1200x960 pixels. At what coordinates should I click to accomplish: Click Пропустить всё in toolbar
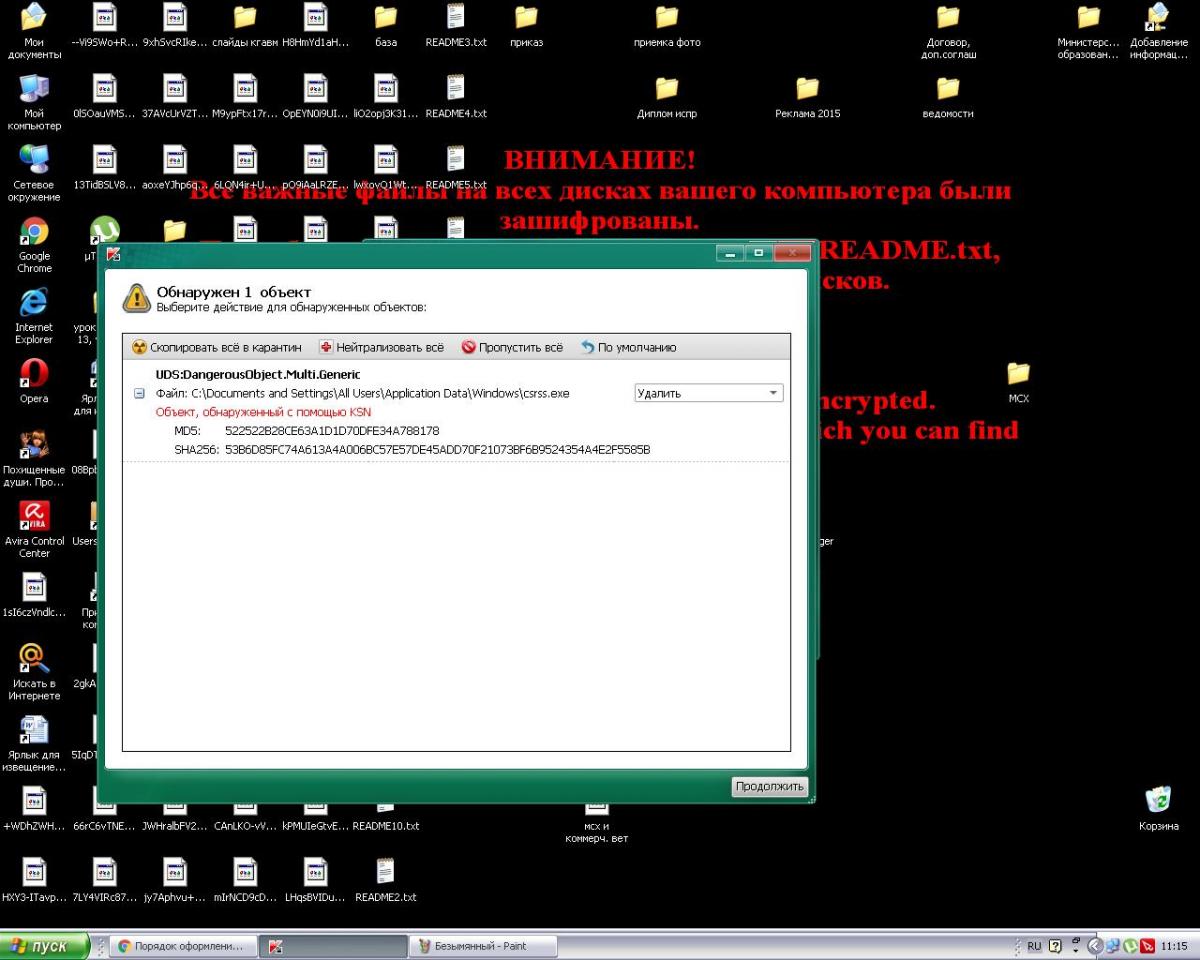pos(512,347)
